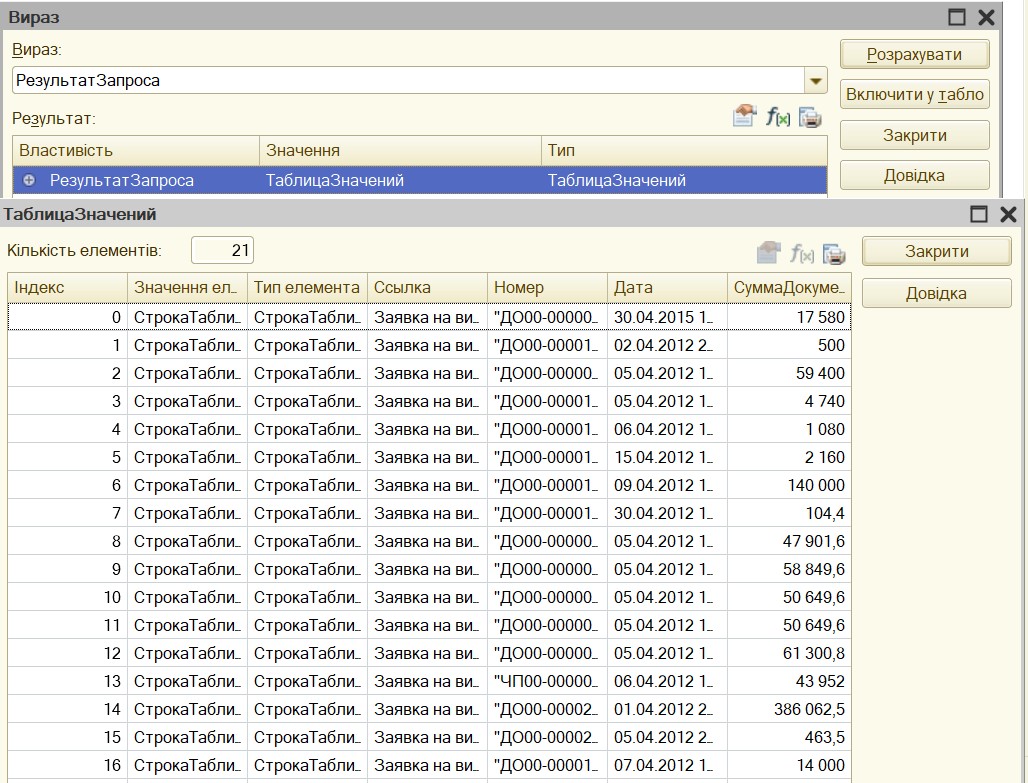Click the Дата column header

click(x=667, y=287)
